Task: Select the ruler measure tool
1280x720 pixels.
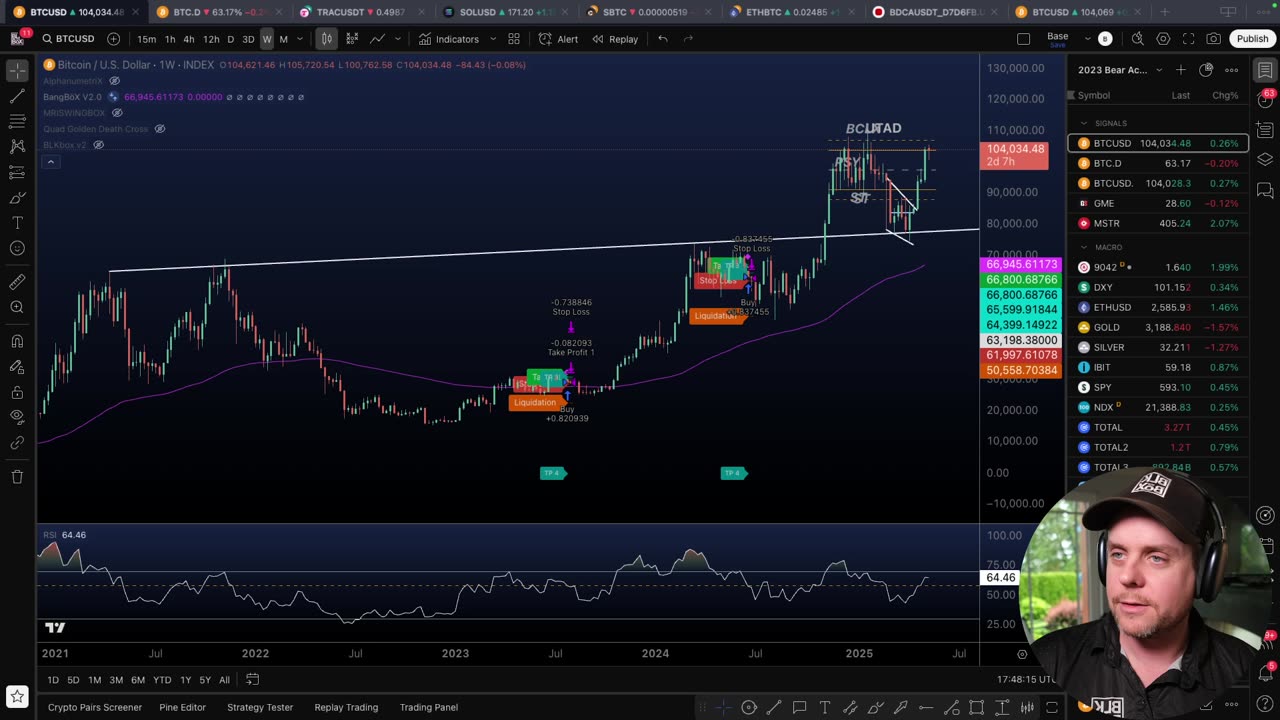Action: tap(17, 282)
